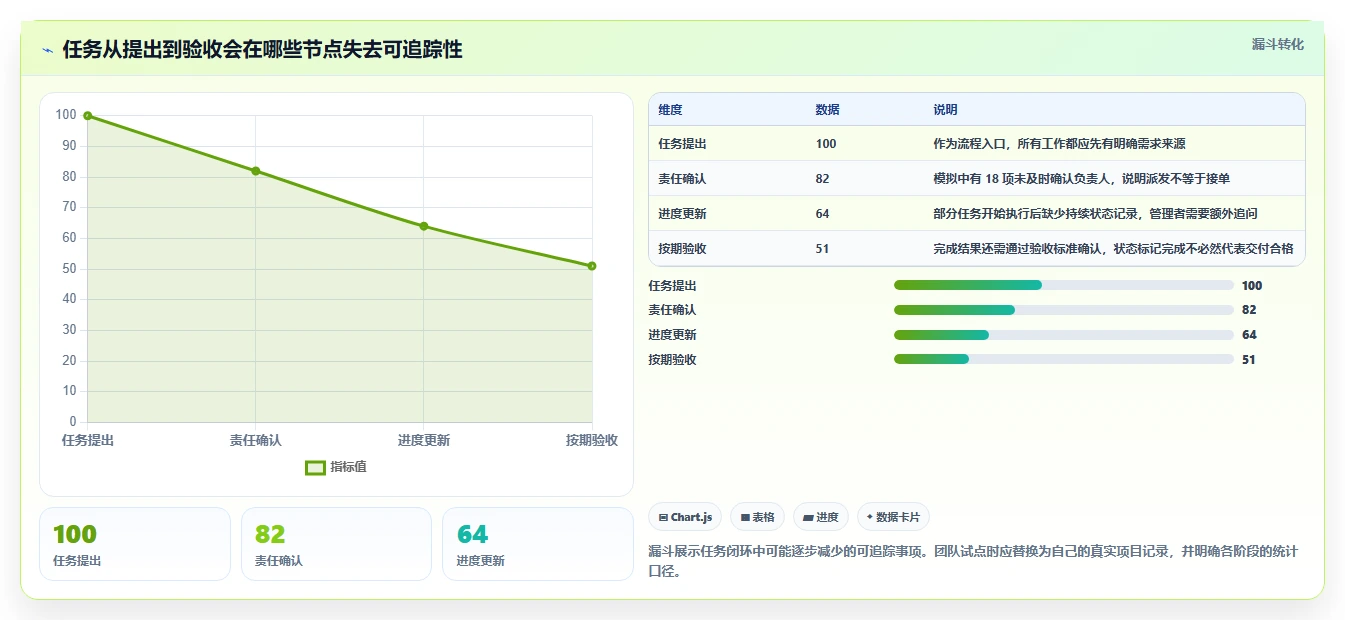Click the 按期验收 label in progress list
The image size is (1345, 620).
pos(673,360)
